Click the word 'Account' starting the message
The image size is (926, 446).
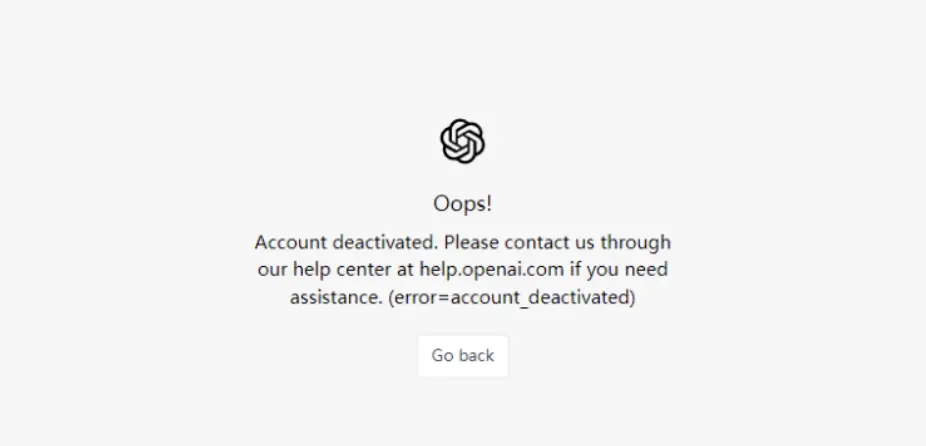291,242
